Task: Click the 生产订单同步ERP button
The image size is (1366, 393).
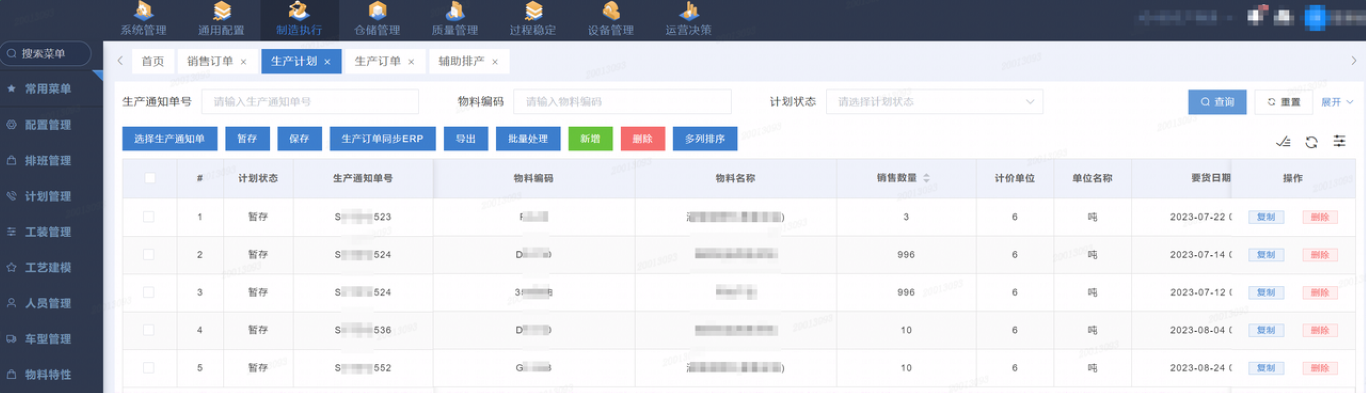Action: (x=383, y=139)
